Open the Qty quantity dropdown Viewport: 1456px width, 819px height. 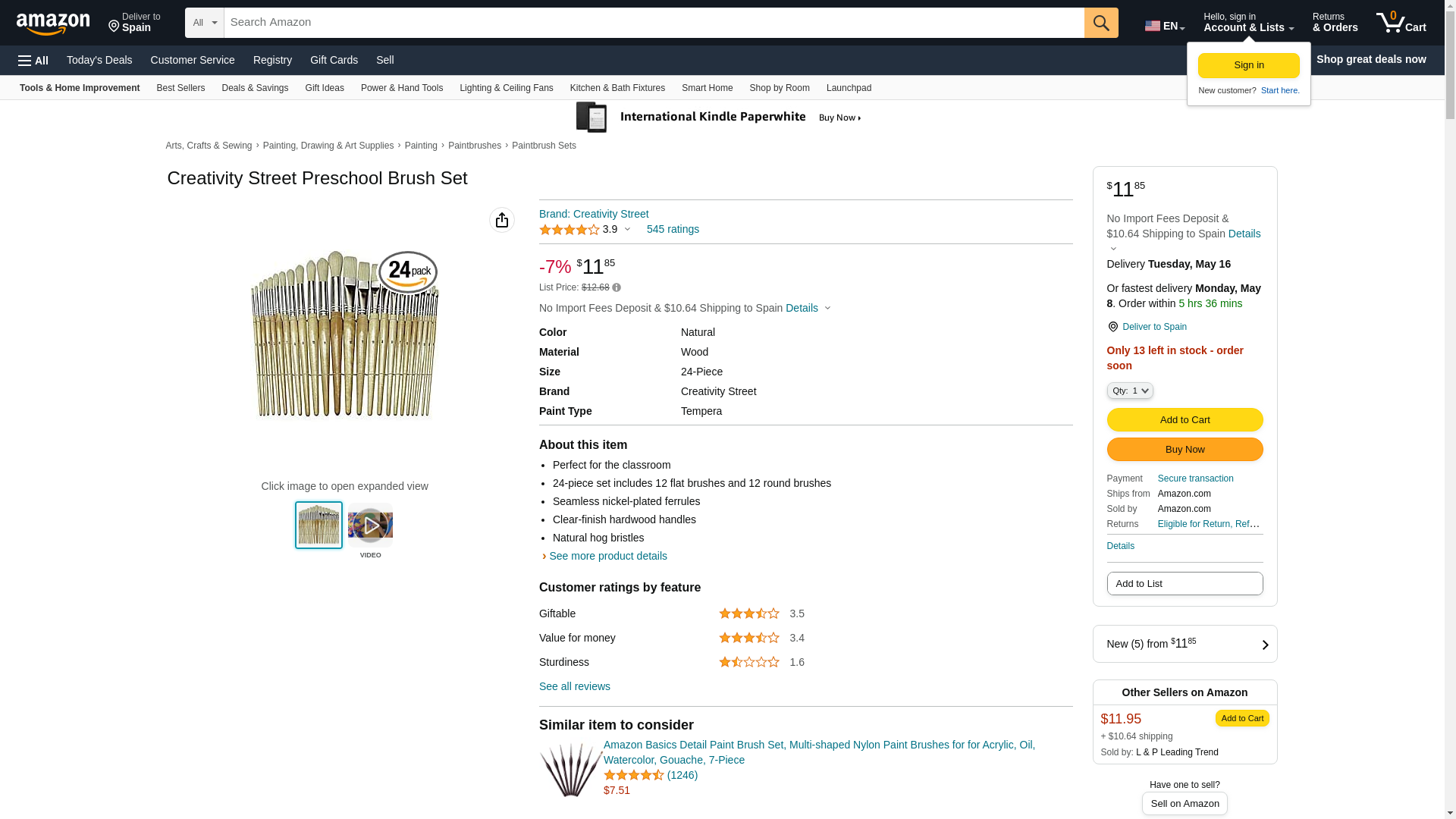pos(1130,391)
